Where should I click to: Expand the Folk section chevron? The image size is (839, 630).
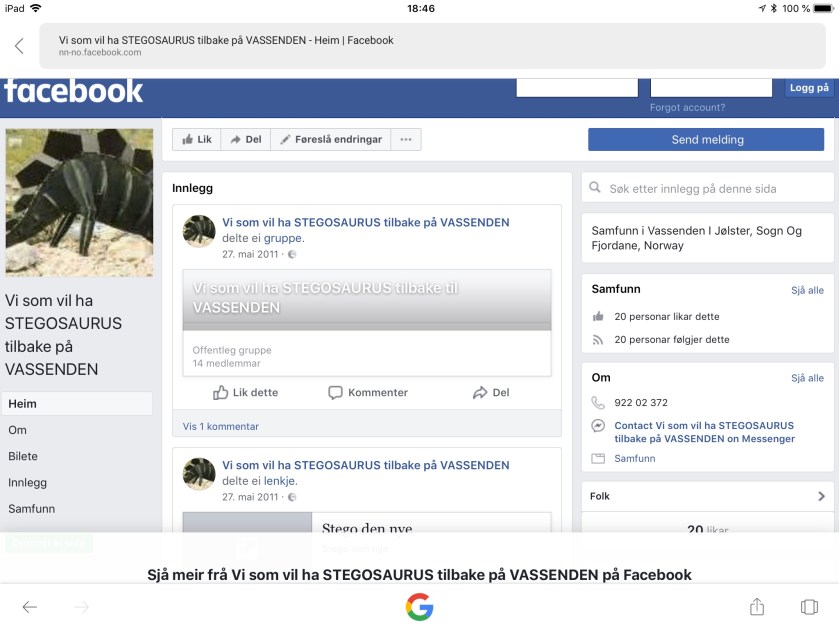[821, 496]
